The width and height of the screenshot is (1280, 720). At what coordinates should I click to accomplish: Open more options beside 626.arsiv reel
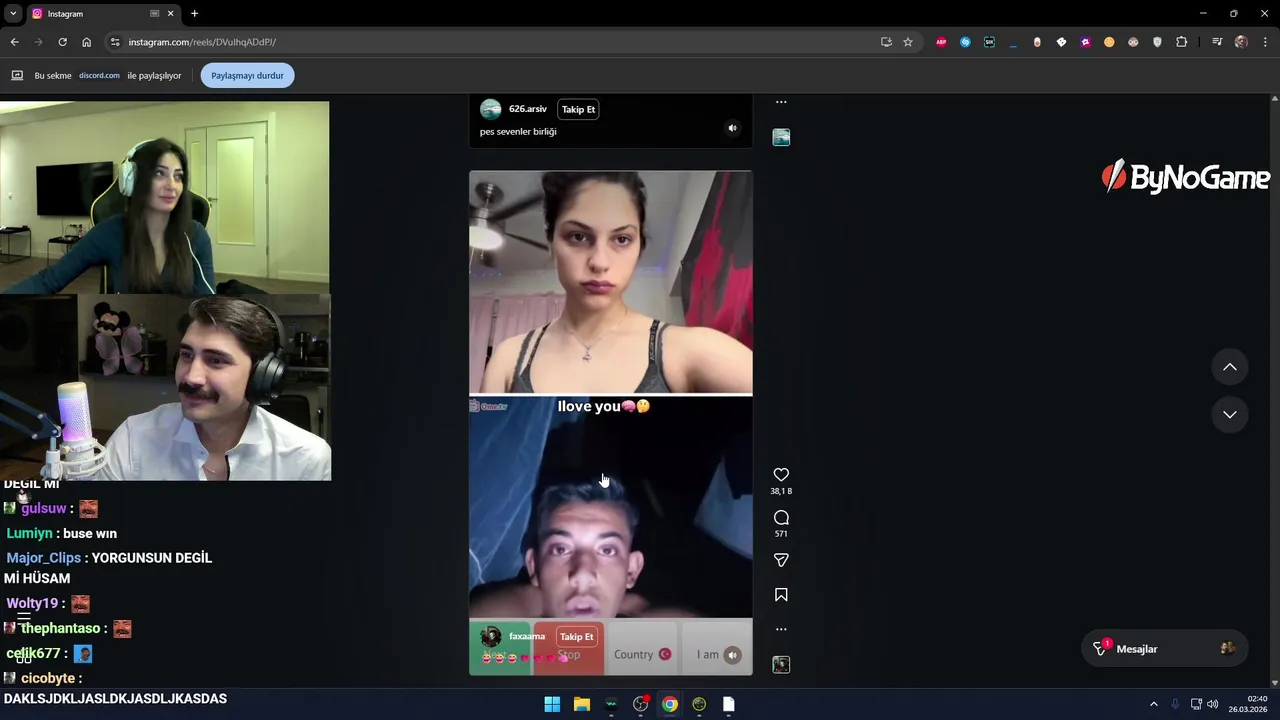pyautogui.click(x=781, y=102)
